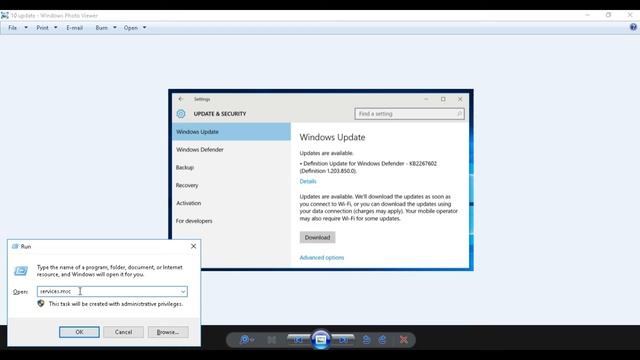Click the Update & Security gear icon
This screenshot has height=360, width=640.
click(x=181, y=114)
